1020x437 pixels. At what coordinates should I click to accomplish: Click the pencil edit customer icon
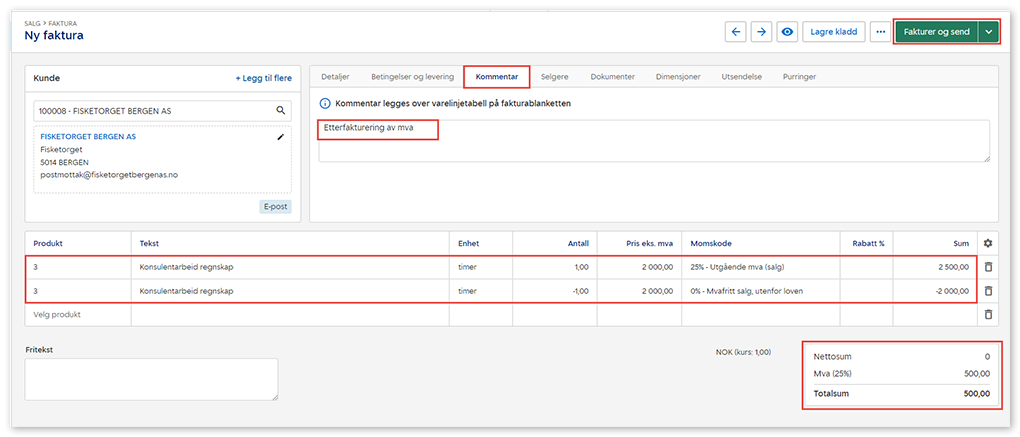(x=281, y=137)
